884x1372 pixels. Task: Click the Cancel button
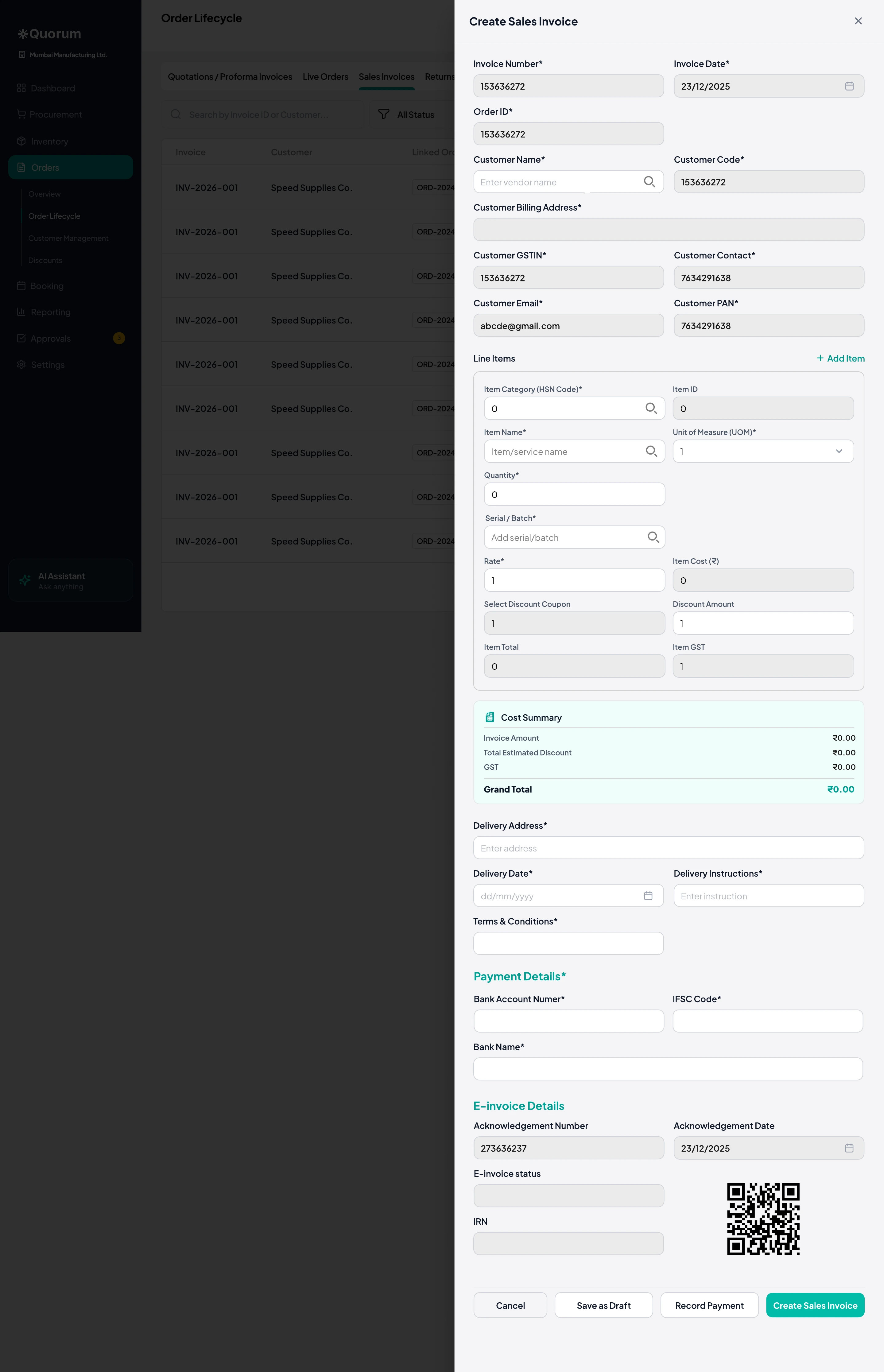pos(510,1305)
